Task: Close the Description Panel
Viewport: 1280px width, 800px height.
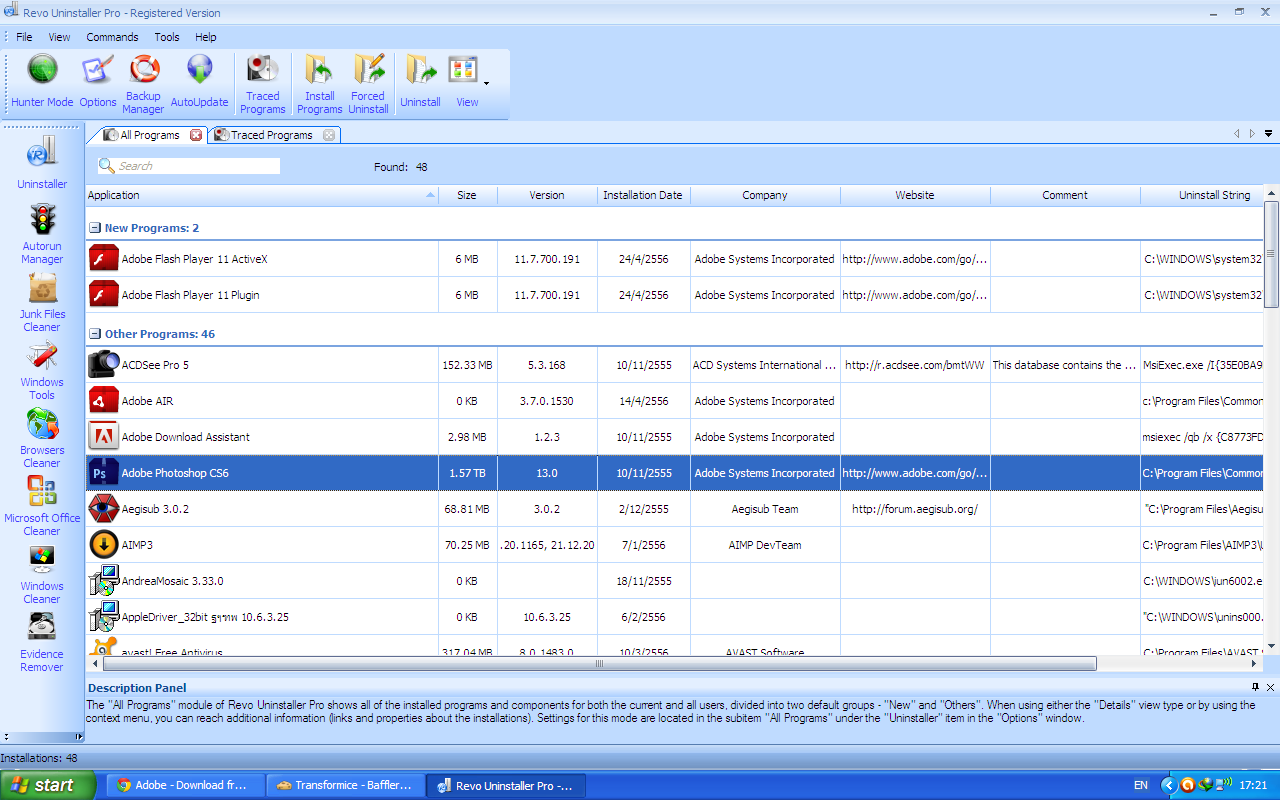Action: 1271,687
